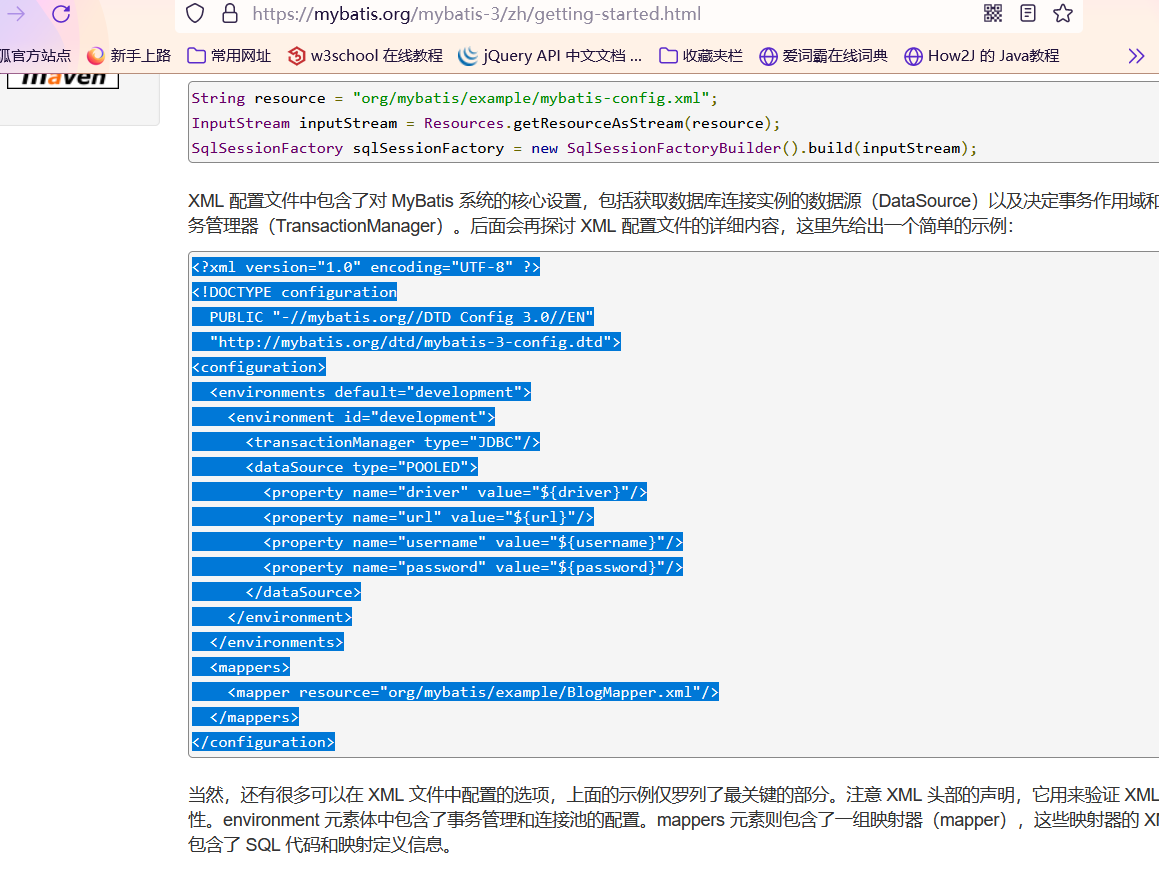The height and width of the screenshot is (876, 1159).
Task: Click the mybatis.org URL in address bar
Action: pos(476,14)
